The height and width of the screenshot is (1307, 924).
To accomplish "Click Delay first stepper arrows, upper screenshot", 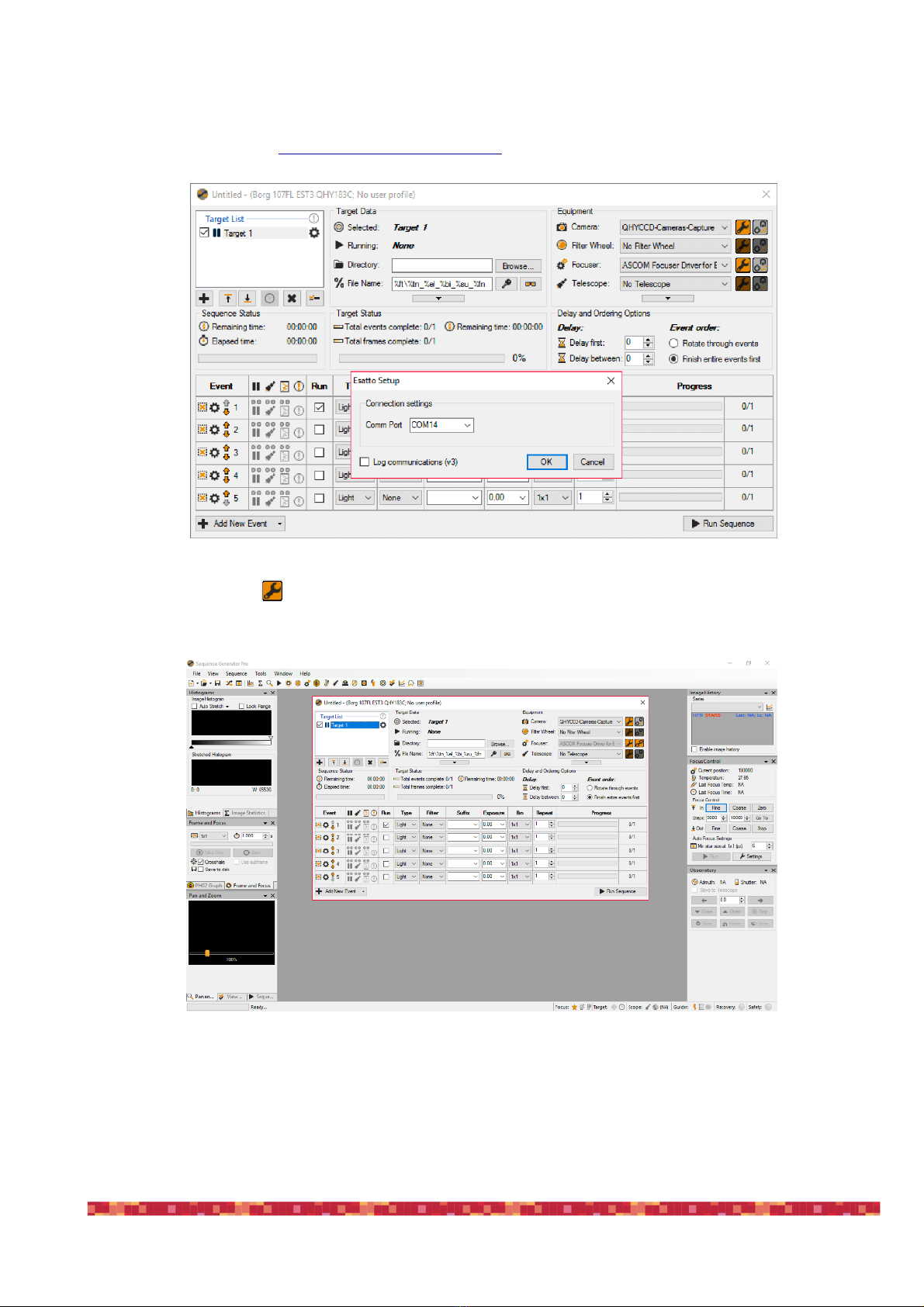I will (649, 343).
